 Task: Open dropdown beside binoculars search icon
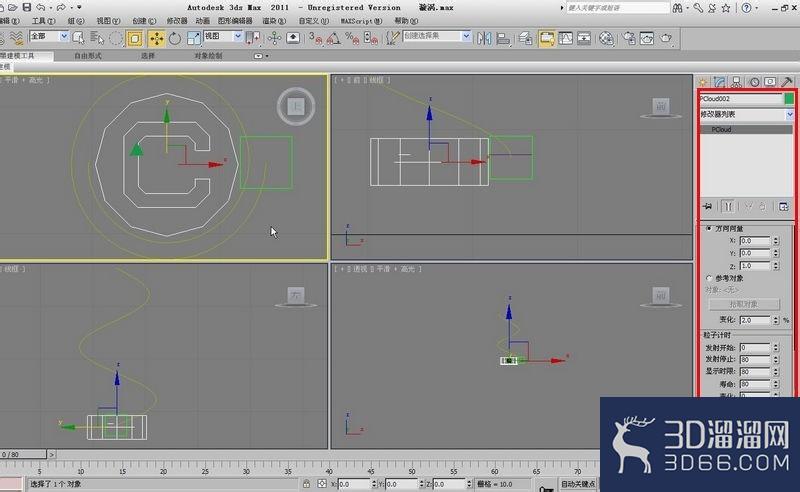point(688,8)
